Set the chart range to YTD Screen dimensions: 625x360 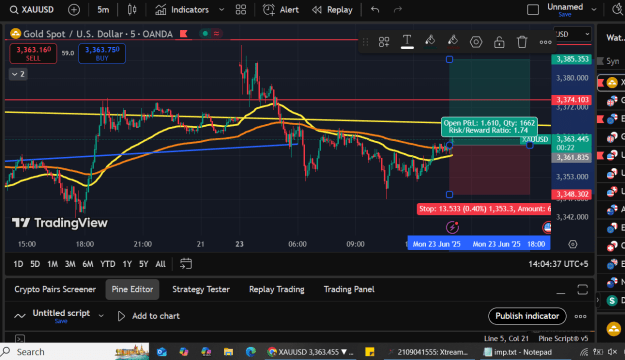(108, 264)
